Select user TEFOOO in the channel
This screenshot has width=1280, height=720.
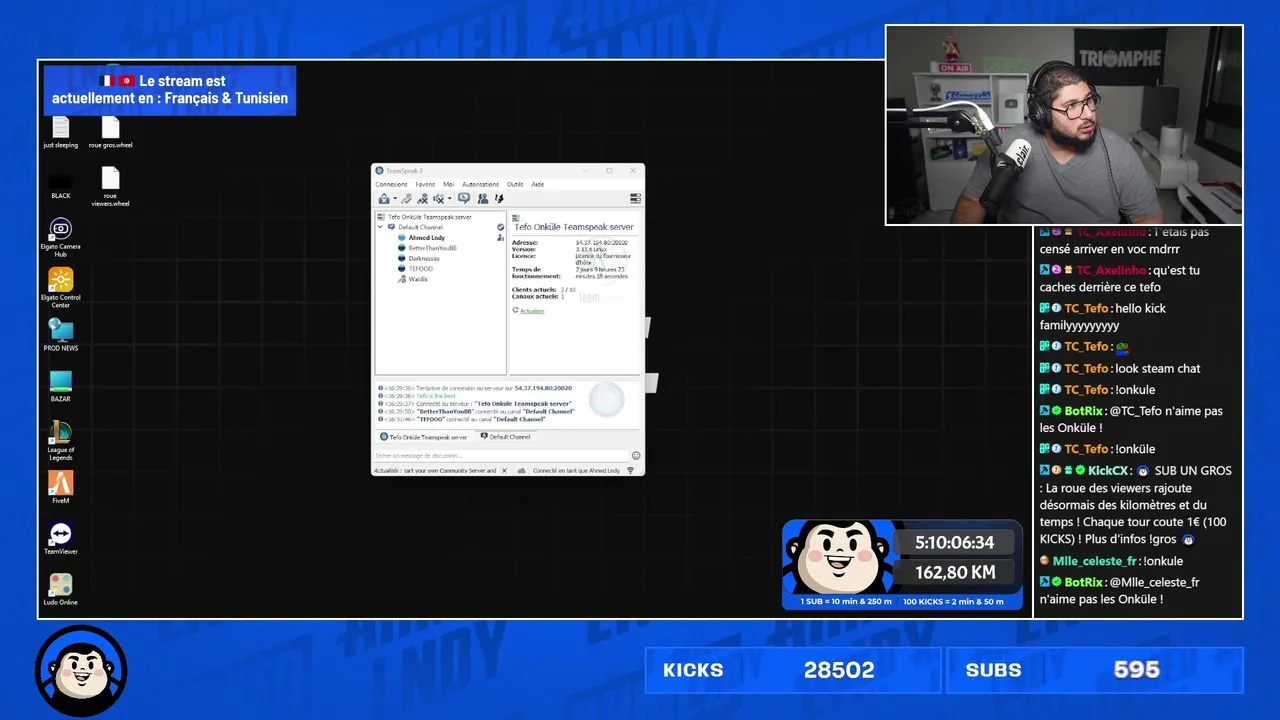421,269
